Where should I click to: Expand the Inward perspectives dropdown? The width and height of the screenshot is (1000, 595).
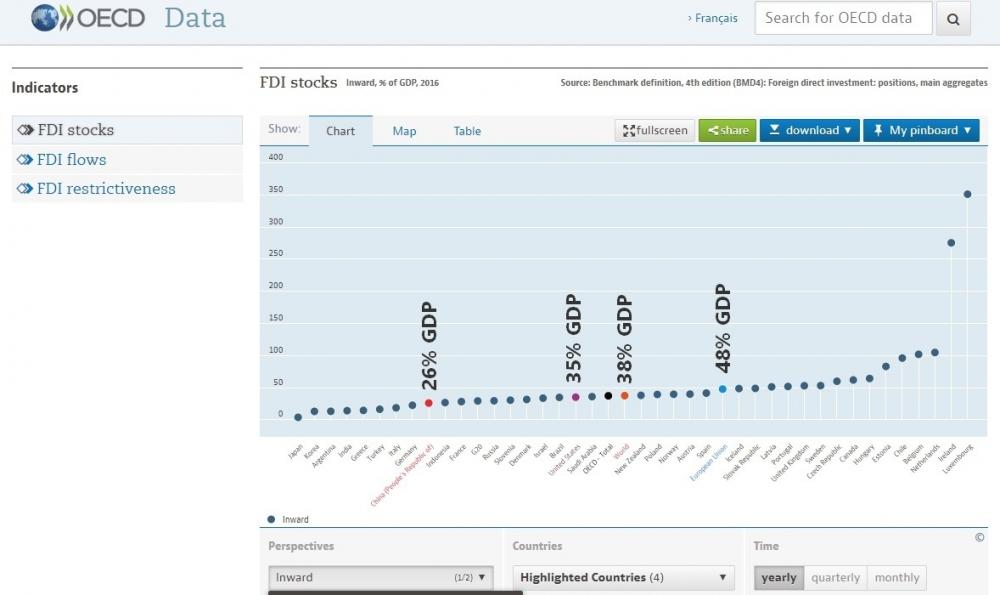pyautogui.click(x=381, y=577)
